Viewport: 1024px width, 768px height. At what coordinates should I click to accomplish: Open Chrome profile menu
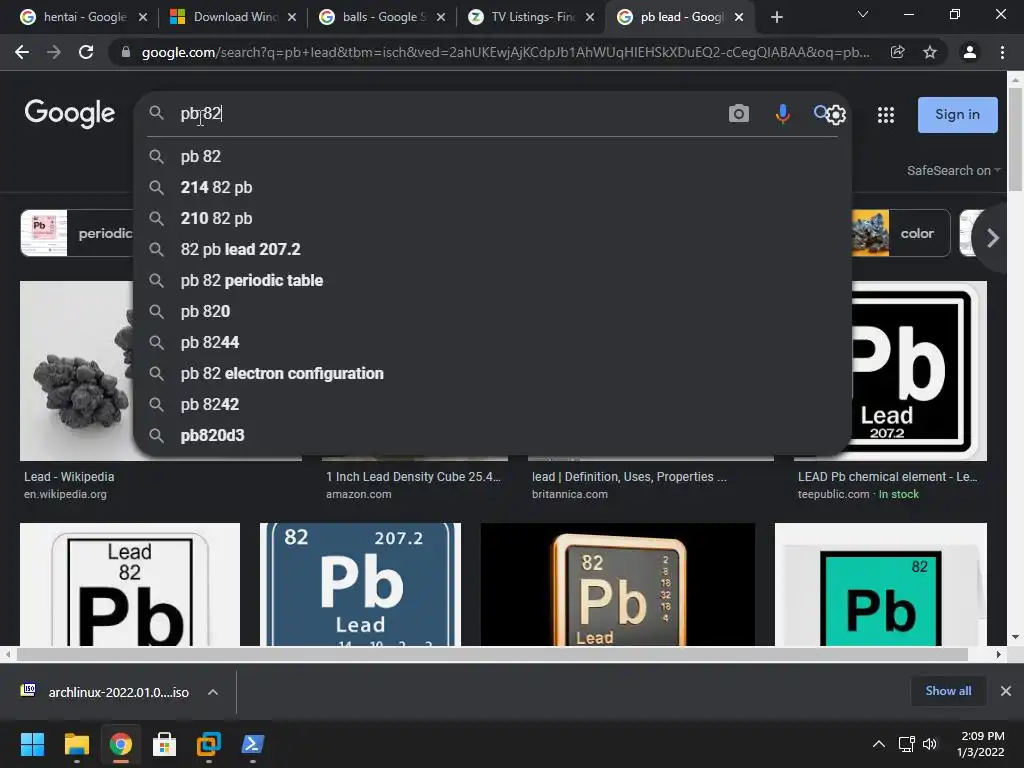(x=970, y=52)
